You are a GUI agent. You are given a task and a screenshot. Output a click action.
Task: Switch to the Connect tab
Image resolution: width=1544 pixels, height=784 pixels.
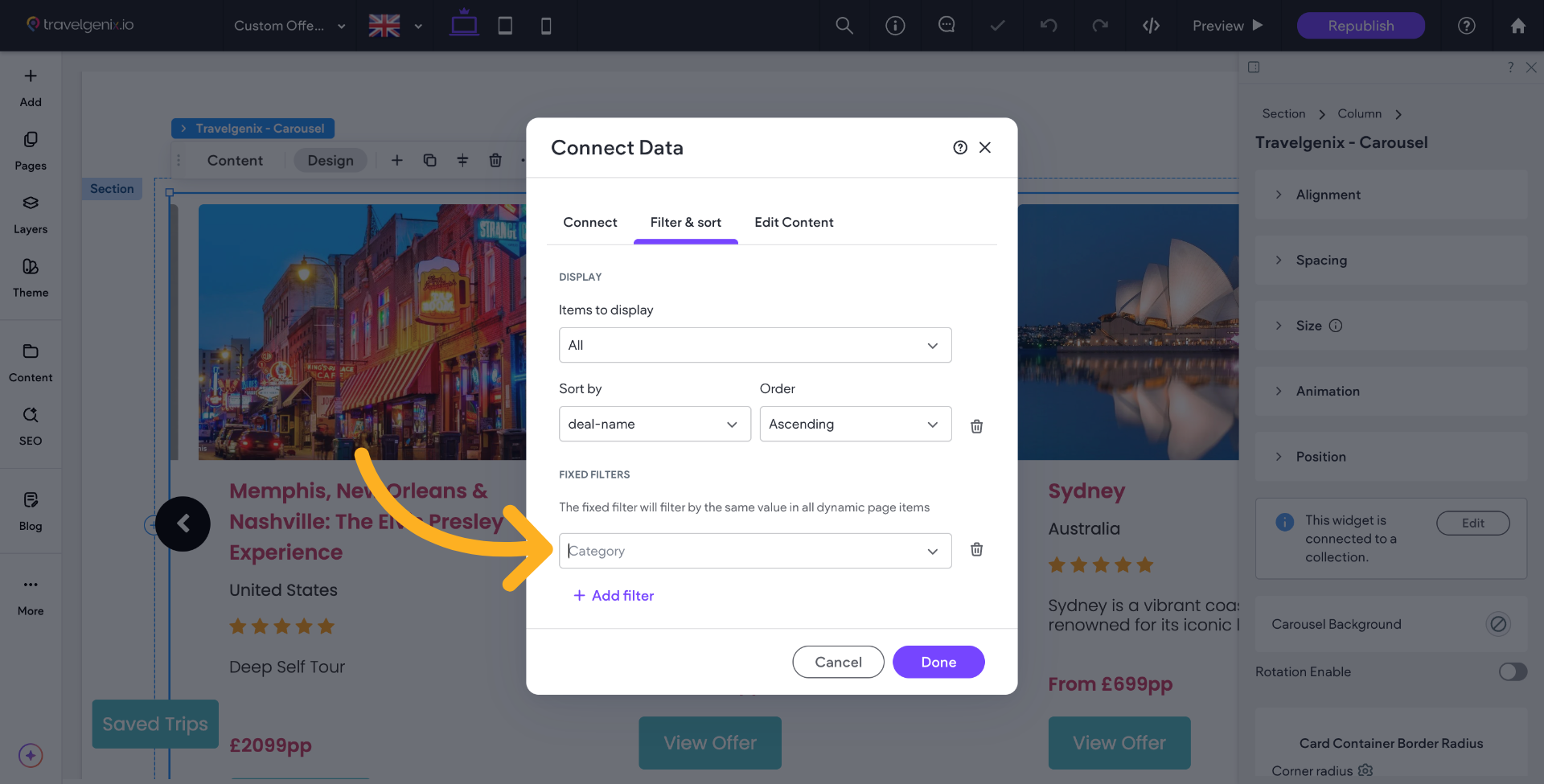589,223
